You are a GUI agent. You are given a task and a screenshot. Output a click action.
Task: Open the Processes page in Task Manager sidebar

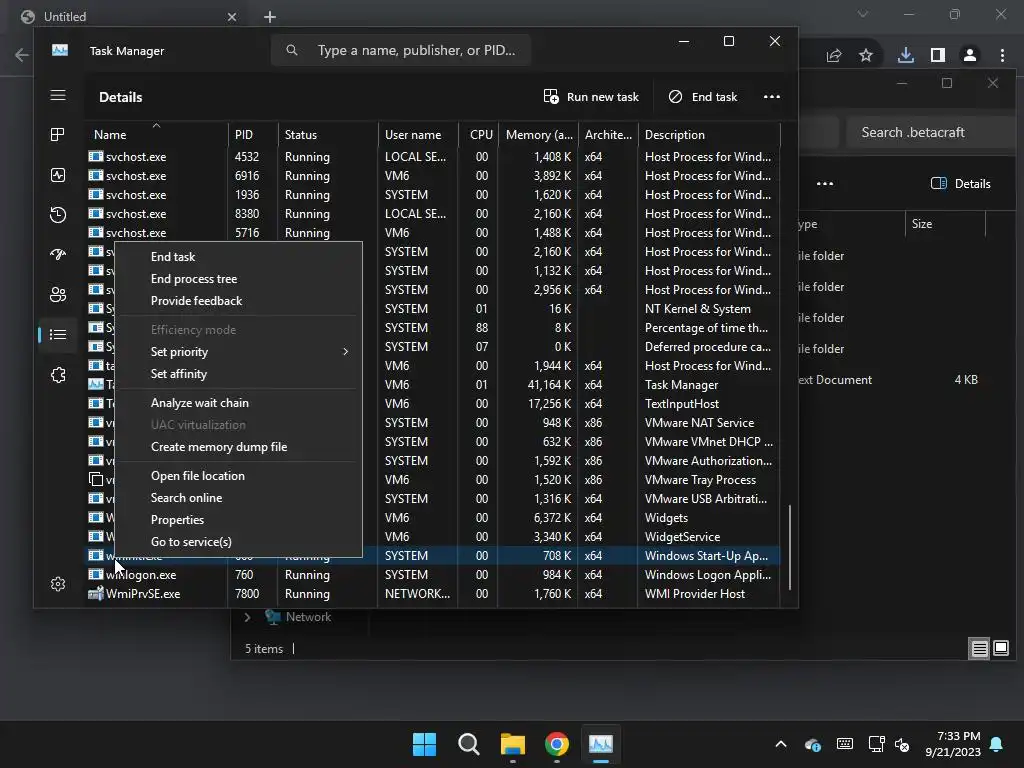(x=58, y=135)
